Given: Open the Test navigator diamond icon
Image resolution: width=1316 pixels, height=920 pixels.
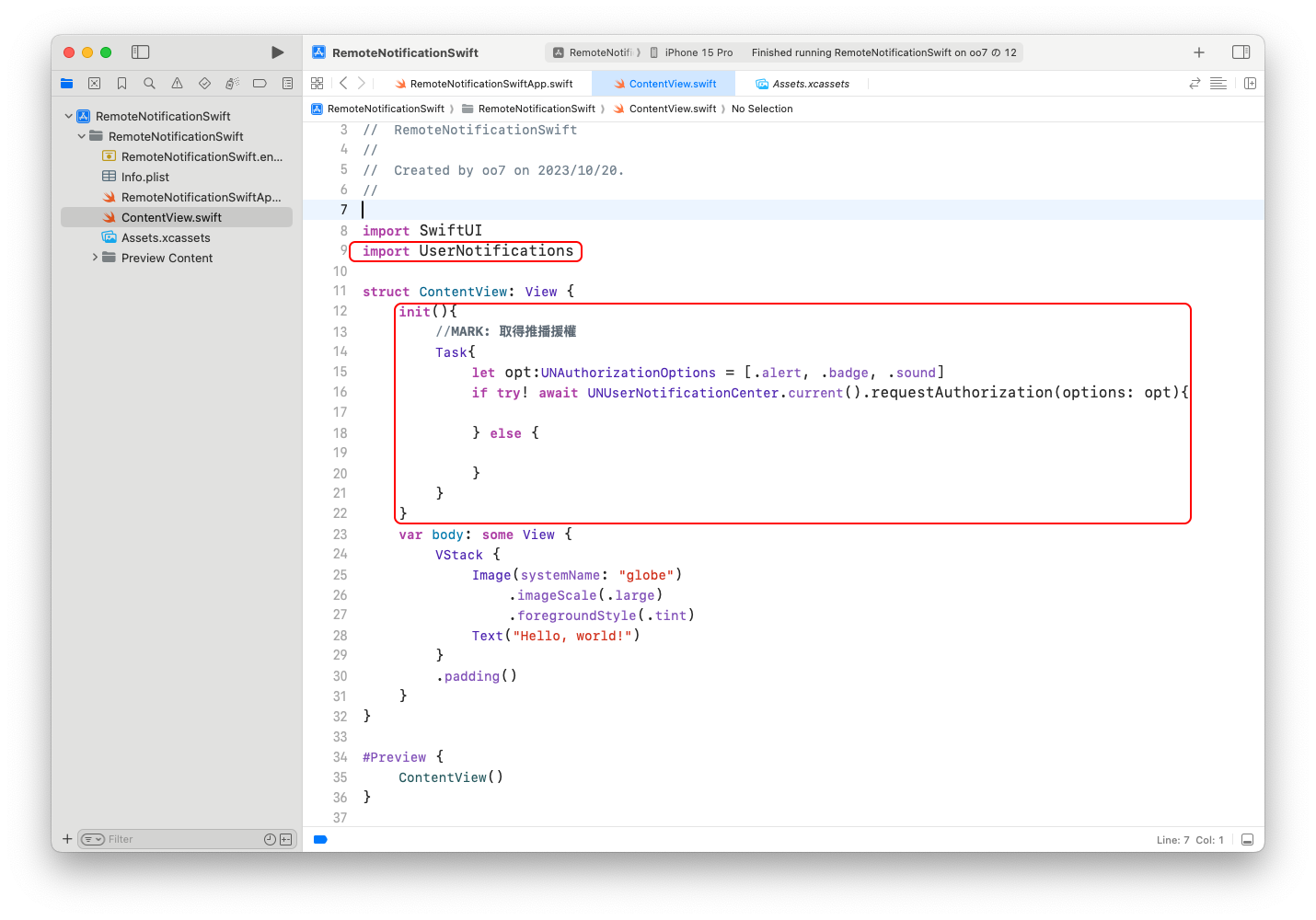Looking at the screenshot, I should click(x=204, y=84).
